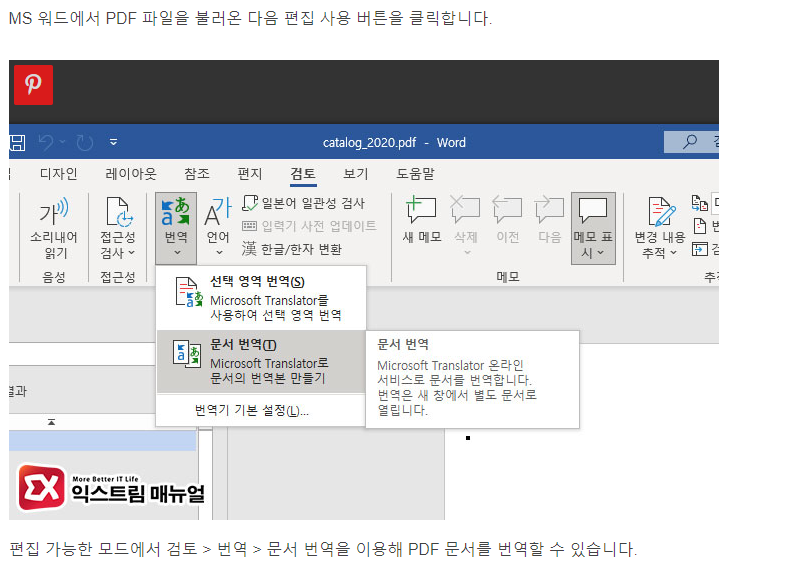
Task: Click the Undo arrow in quick access toolbar
Action: click(46, 142)
